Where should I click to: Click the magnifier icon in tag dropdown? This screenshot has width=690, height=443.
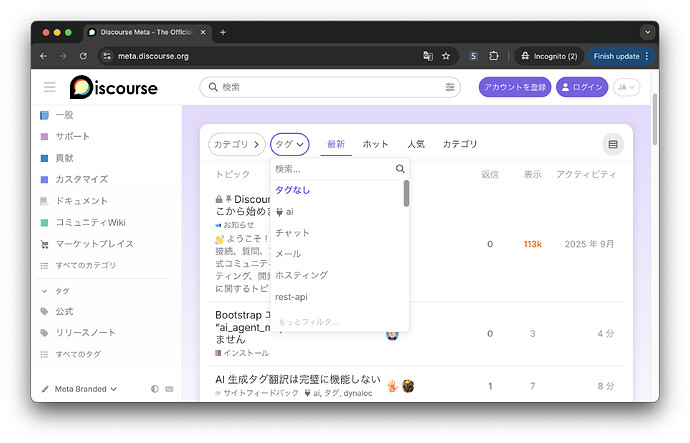[400, 169]
